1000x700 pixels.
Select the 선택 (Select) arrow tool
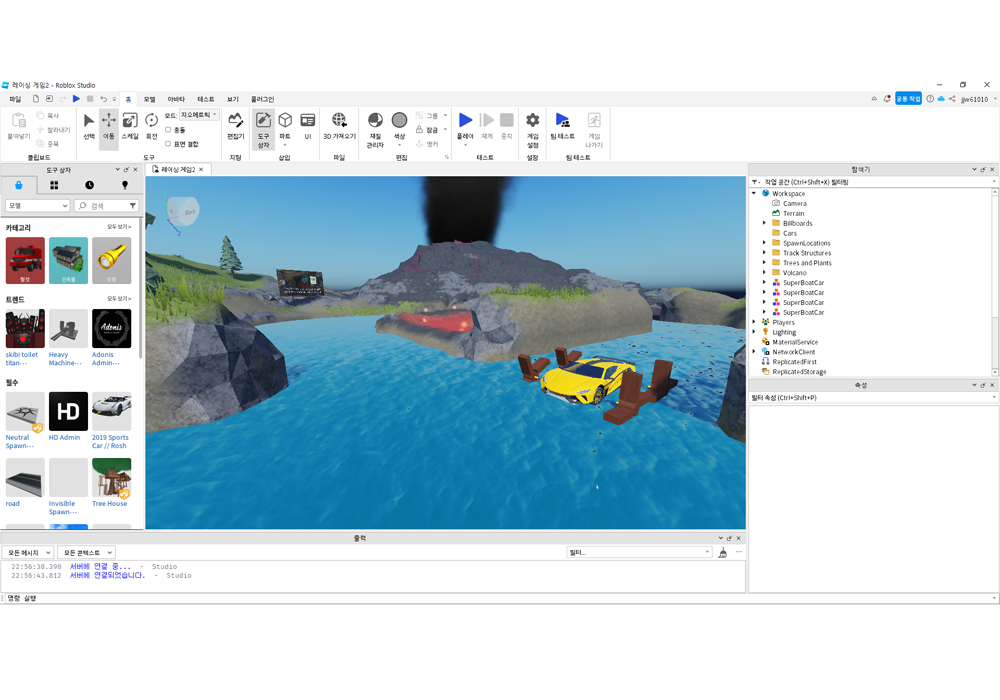89,126
